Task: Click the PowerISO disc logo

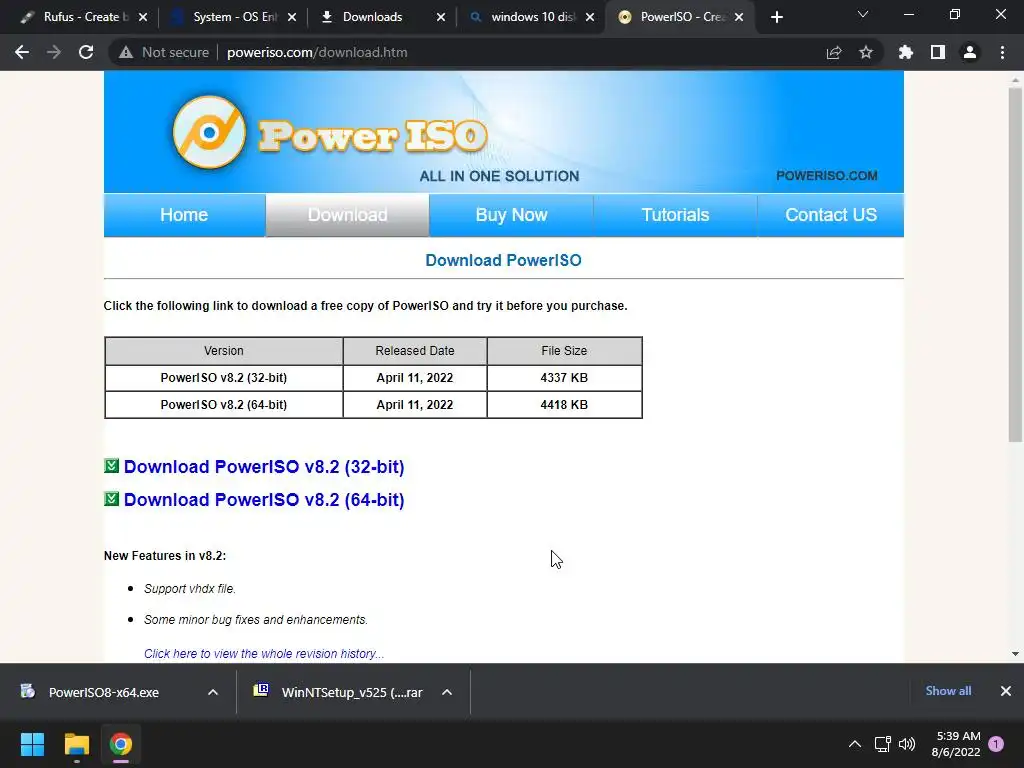Action: (209, 133)
